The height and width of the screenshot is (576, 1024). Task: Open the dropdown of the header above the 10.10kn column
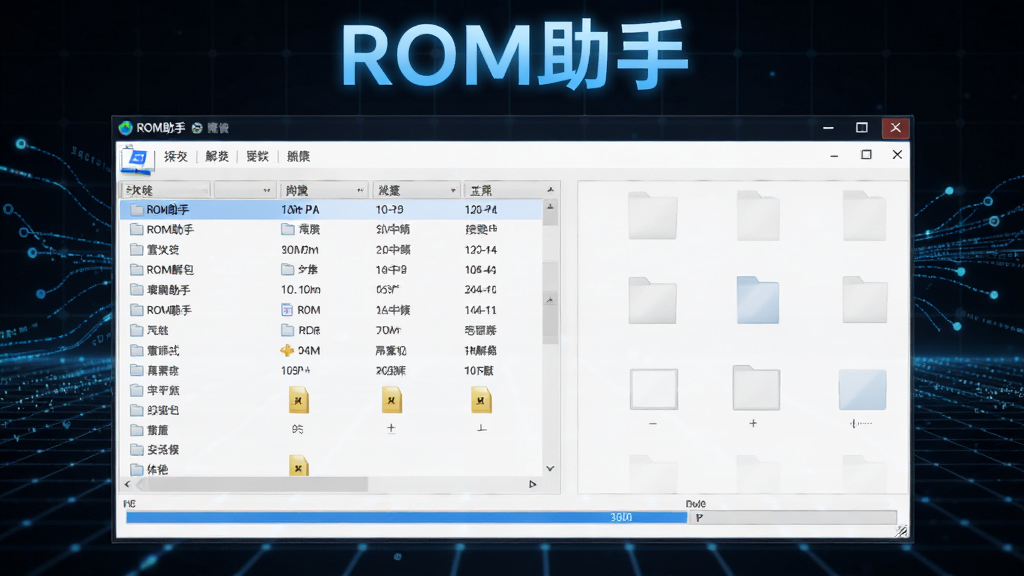coord(360,190)
